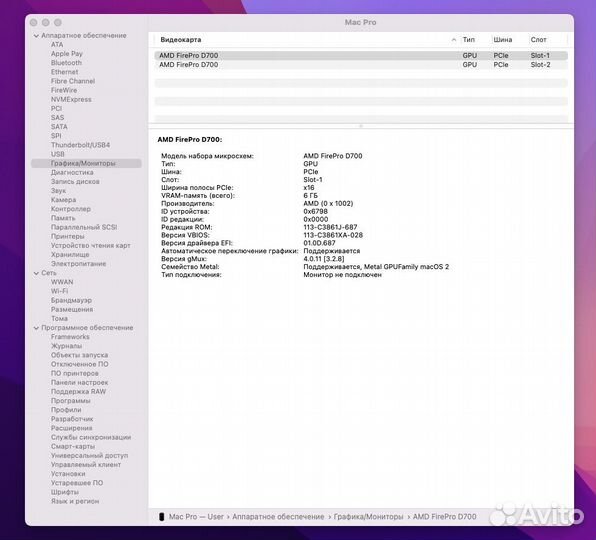The width and height of the screenshot is (596, 540).
Task: Open NVMExpress section
Action: click(x=71, y=99)
